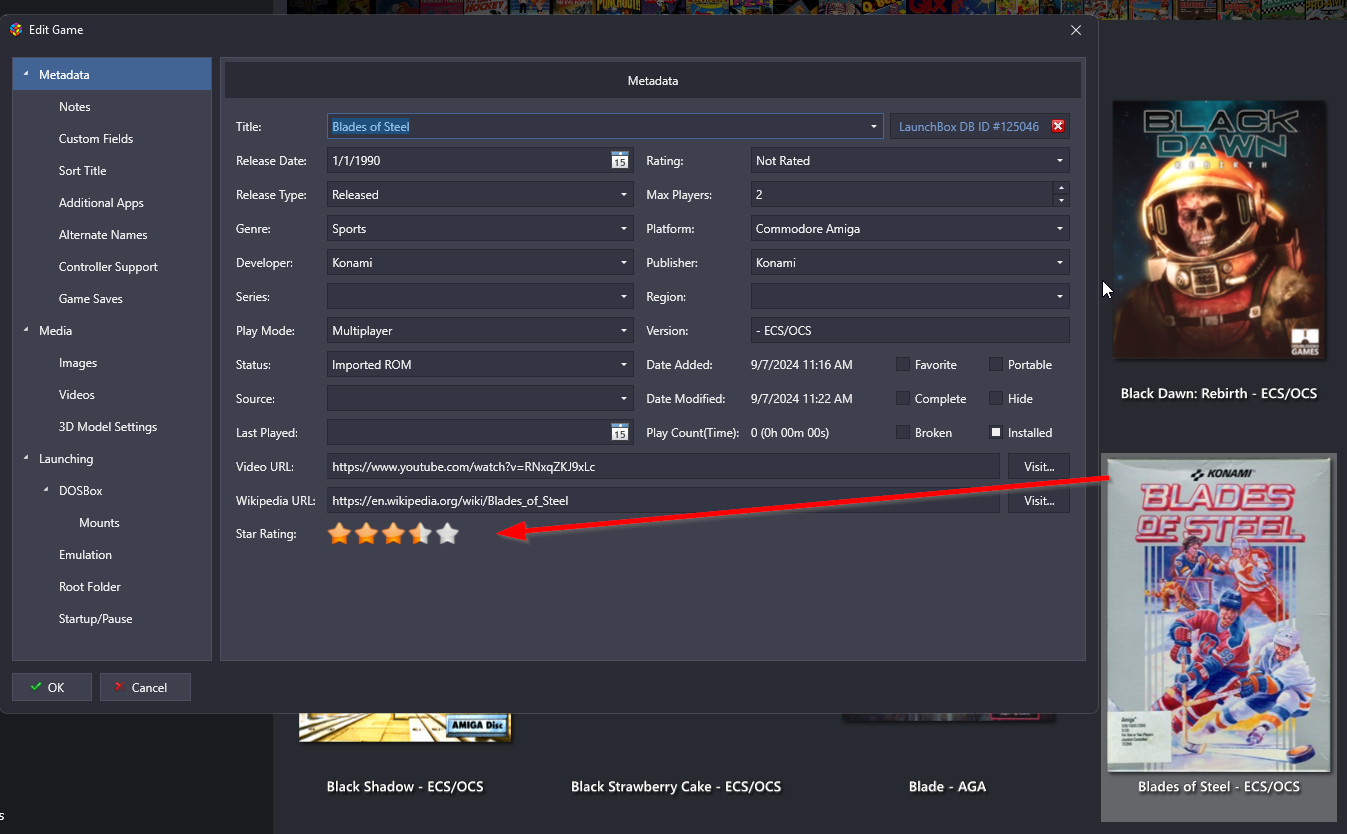Toggle the Portable checkbox
The width and height of the screenshot is (1347, 834).
(x=996, y=364)
